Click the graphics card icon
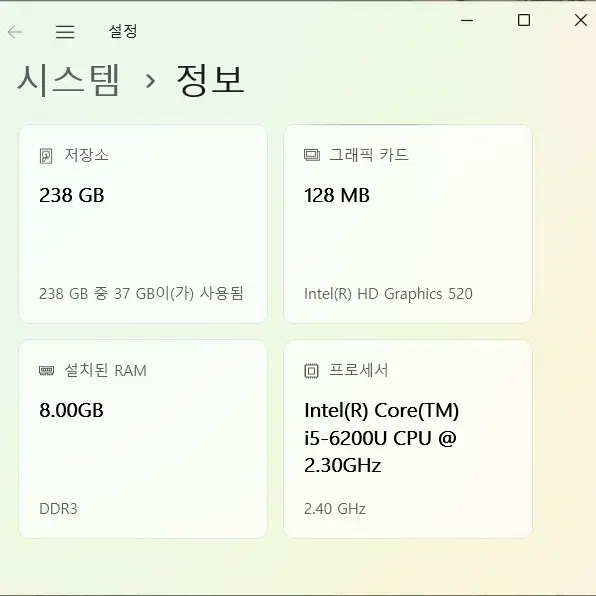Screen dimensions: 596x596 tap(312, 155)
